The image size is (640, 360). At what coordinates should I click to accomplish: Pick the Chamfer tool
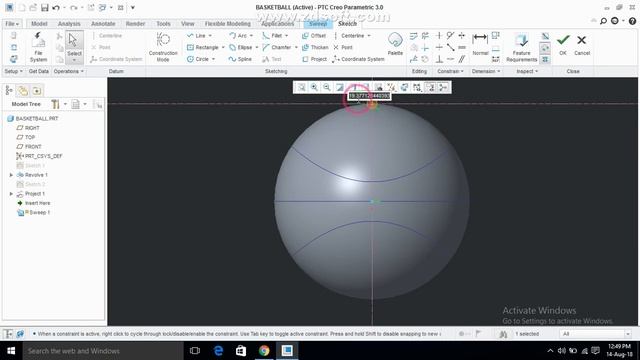[277, 47]
